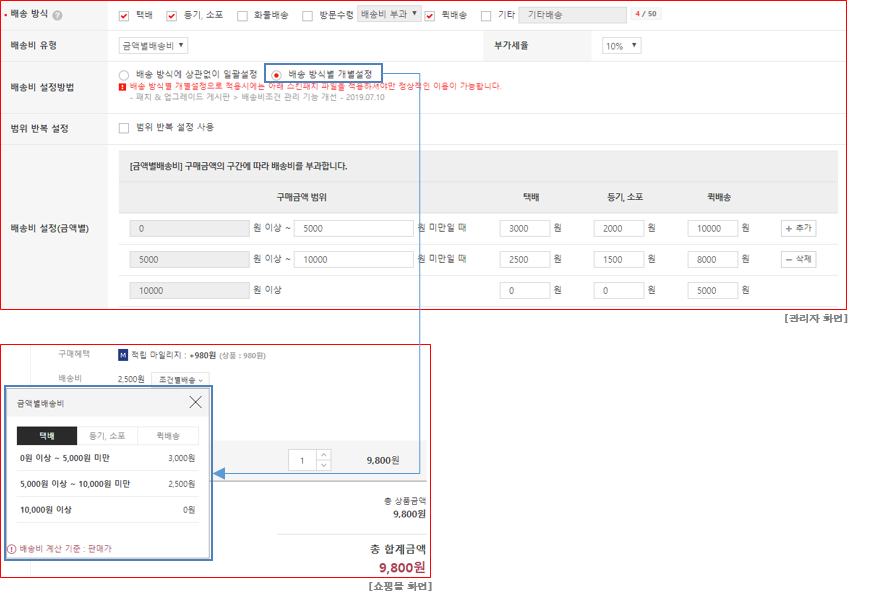Switch to the 등기, 소포 tab in popup
877x599 pixels.
(x=107, y=436)
